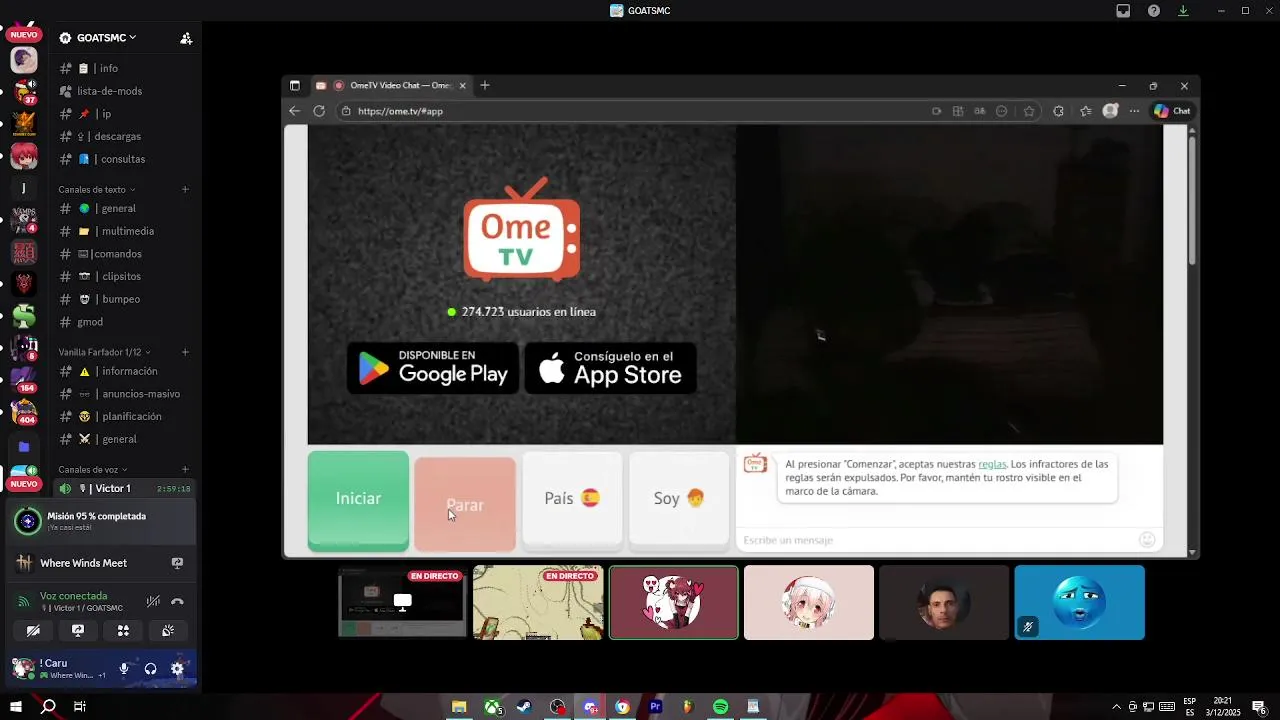Select the map stream thumbnail marked EN DIRECTO
This screenshot has width=1280, height=720.
538,603
